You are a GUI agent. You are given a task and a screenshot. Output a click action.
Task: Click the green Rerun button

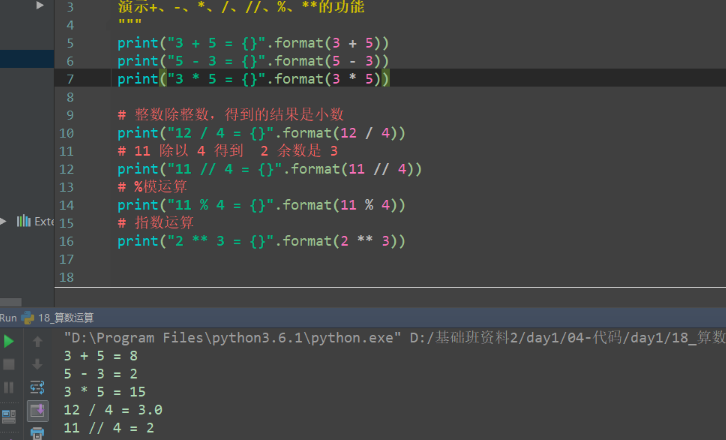(9, 341)
